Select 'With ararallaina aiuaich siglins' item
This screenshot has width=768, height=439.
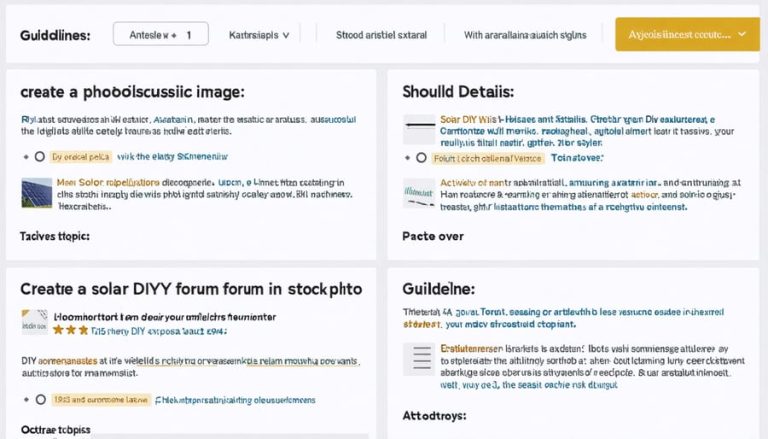pyautogui.click(x=525, y=35)
